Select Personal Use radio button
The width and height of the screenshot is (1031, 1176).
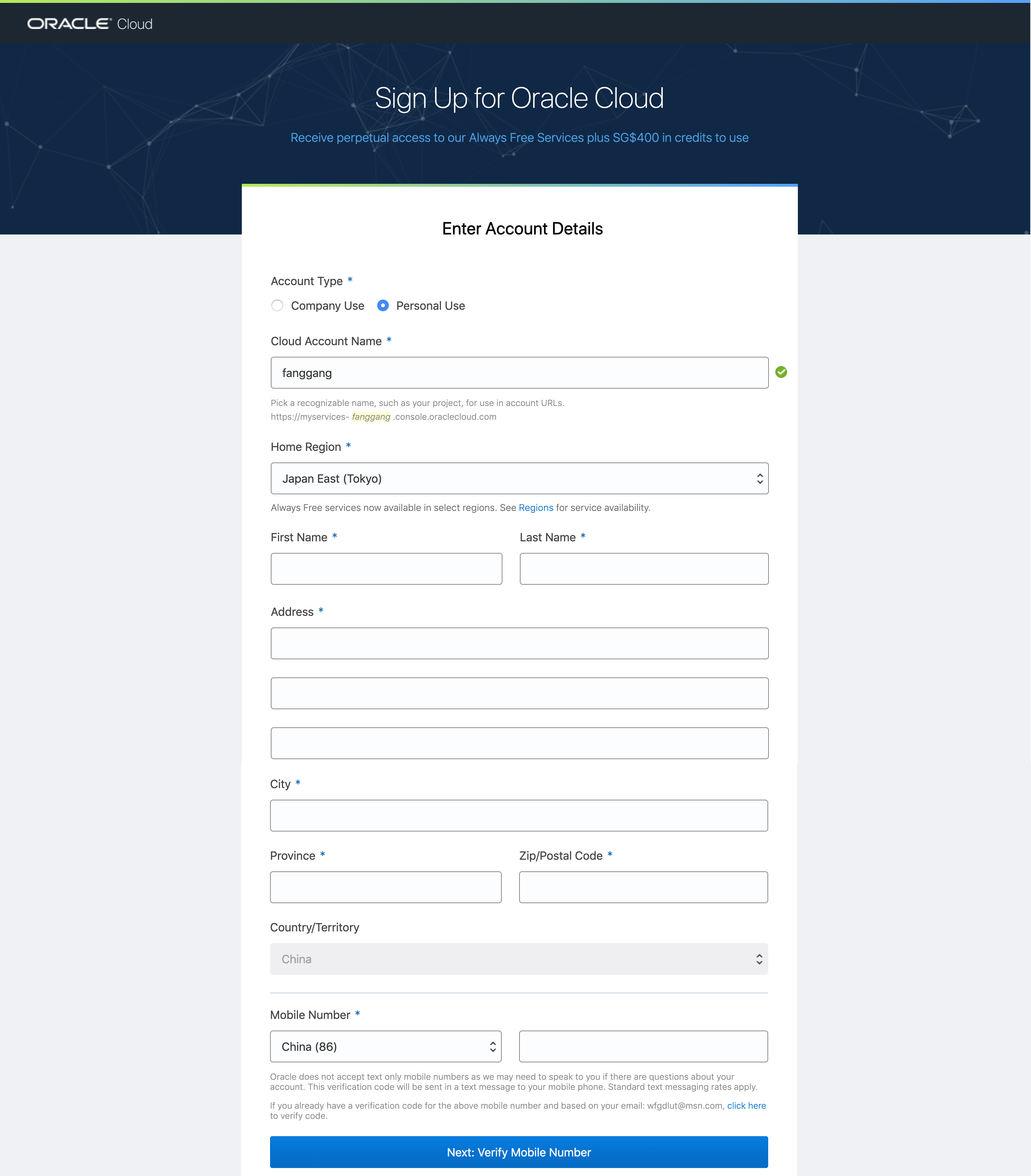[x=383, y=305]
